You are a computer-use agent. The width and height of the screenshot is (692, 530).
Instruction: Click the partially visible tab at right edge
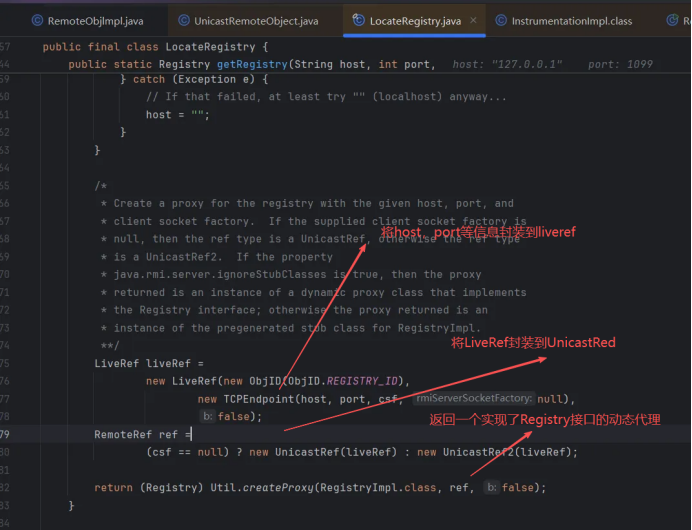click(x=684, y=21)
